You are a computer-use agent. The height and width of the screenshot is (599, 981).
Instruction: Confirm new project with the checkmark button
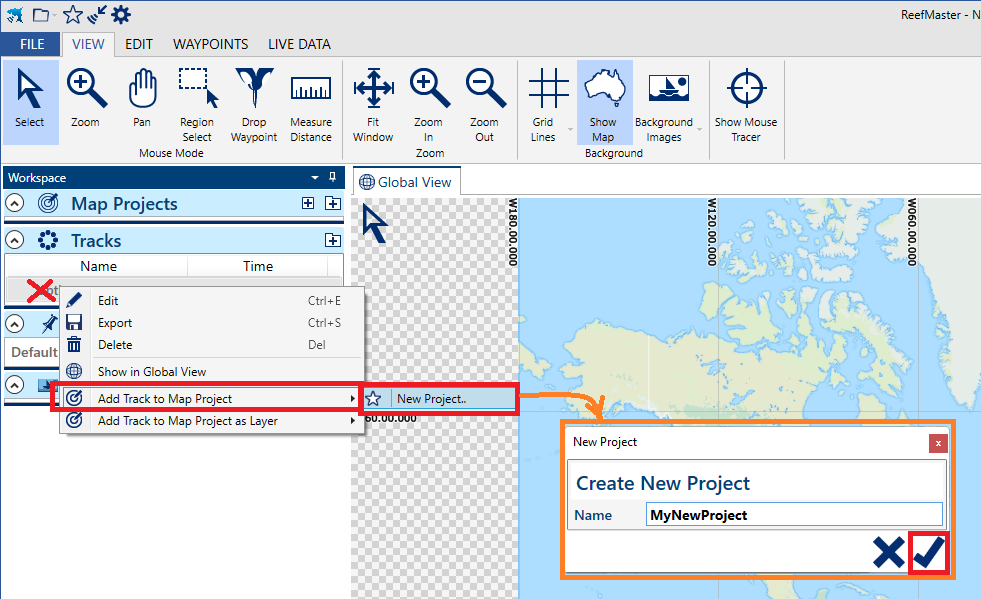[x=929, y=553]
